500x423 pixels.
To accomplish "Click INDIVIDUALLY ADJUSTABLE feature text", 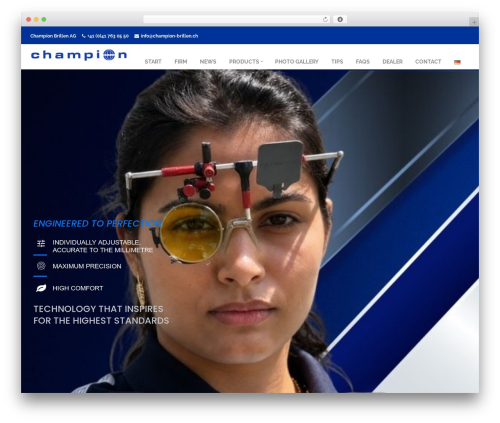I will 103,246.
